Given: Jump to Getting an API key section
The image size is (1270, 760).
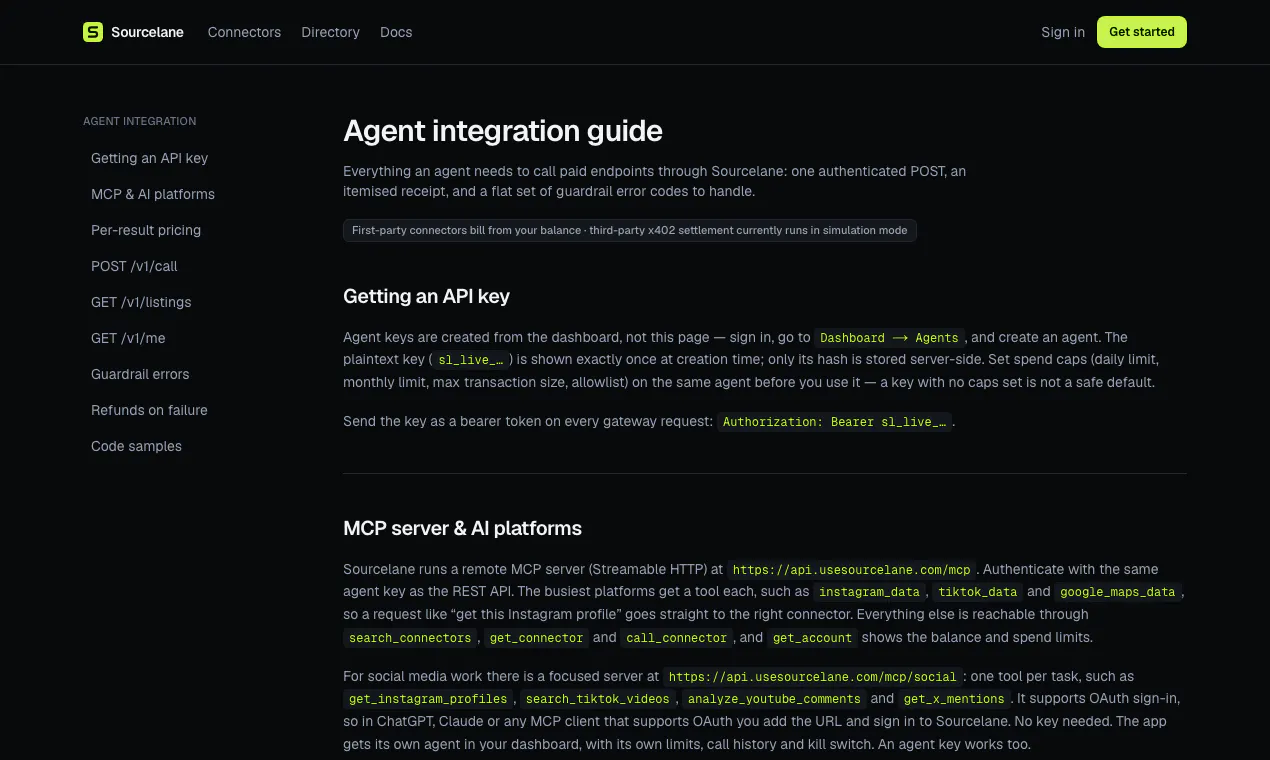Looking at the screenshot, I should pos(149,158).
